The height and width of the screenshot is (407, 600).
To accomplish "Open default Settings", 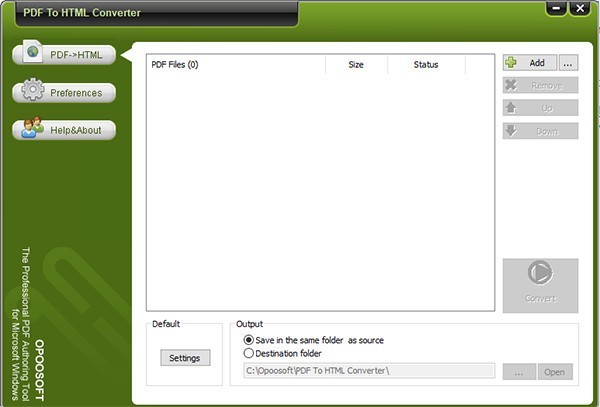I will point(185,358).
